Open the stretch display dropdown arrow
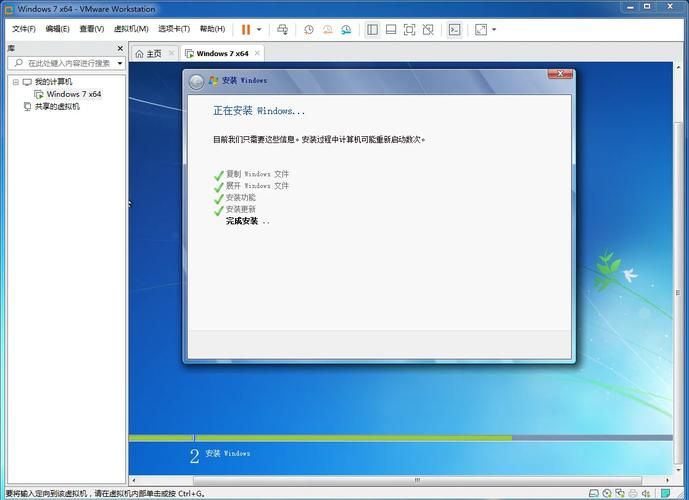 (494, 29)
